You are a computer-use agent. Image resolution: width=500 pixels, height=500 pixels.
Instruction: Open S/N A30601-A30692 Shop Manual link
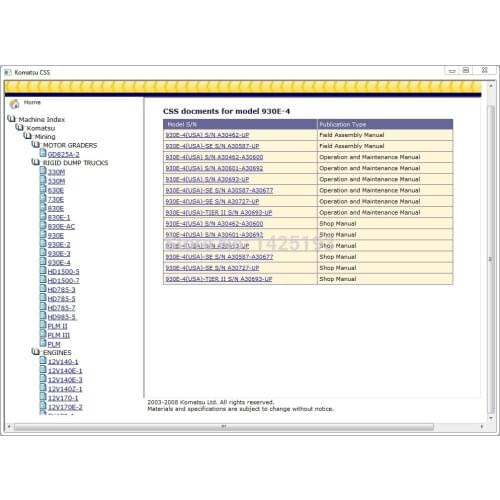[x=214, y=235]
